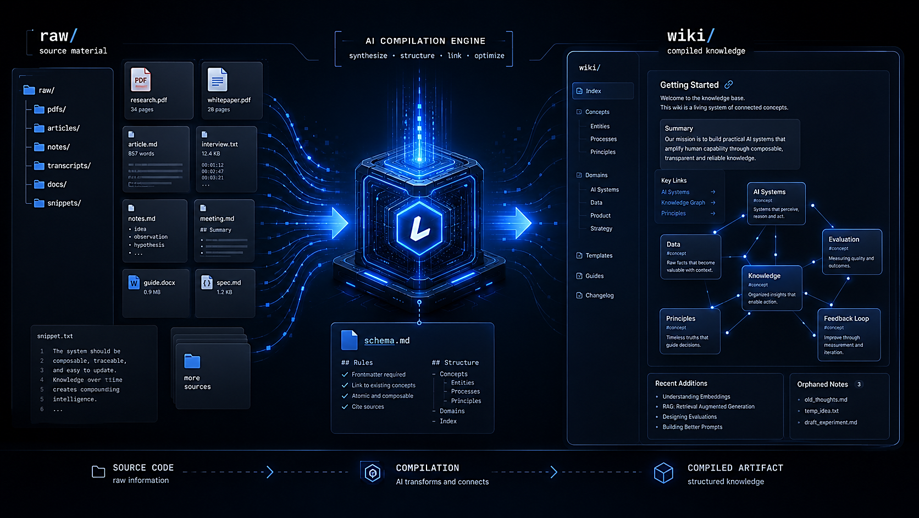Click the Word icon on guide.docx
The image size is (919, 518).
tap(134, 282)
